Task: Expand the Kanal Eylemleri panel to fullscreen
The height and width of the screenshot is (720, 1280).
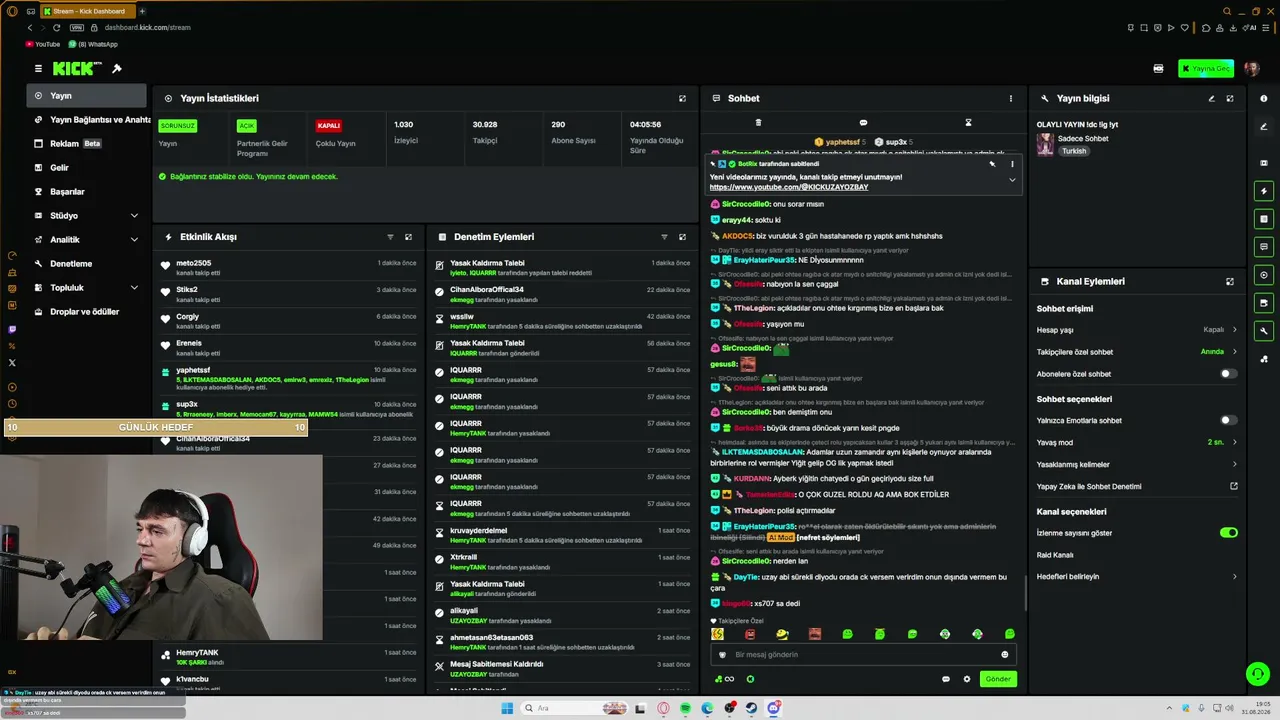Action: click(x=1230, y=282)
